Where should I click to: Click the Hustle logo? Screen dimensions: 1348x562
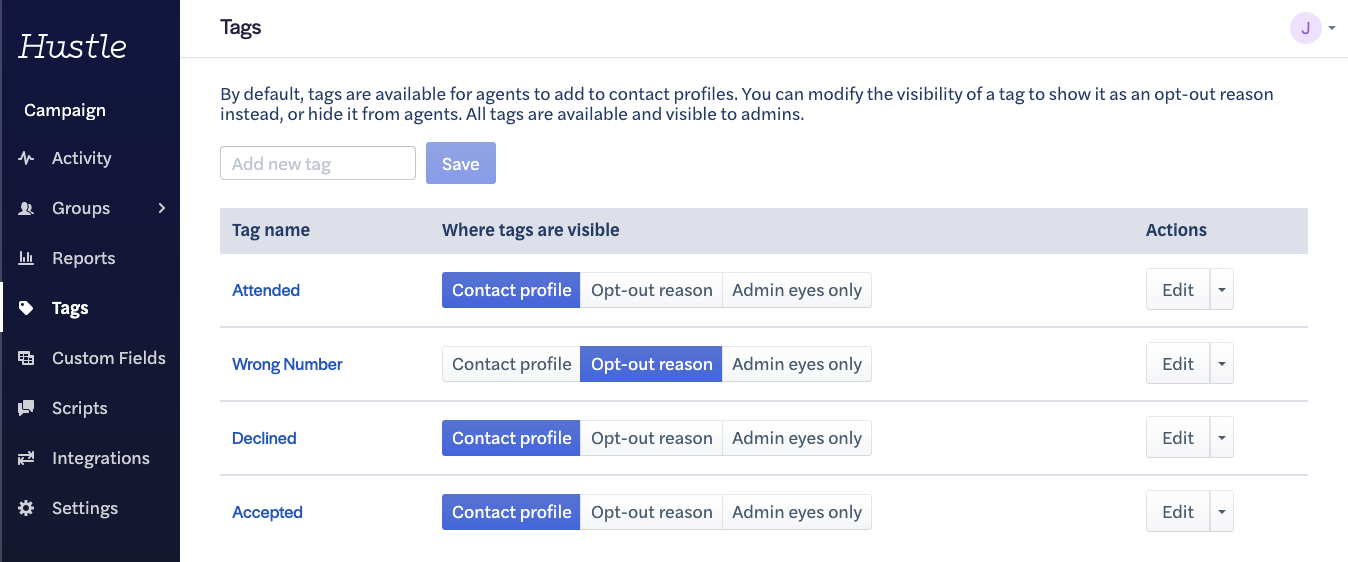73,46
